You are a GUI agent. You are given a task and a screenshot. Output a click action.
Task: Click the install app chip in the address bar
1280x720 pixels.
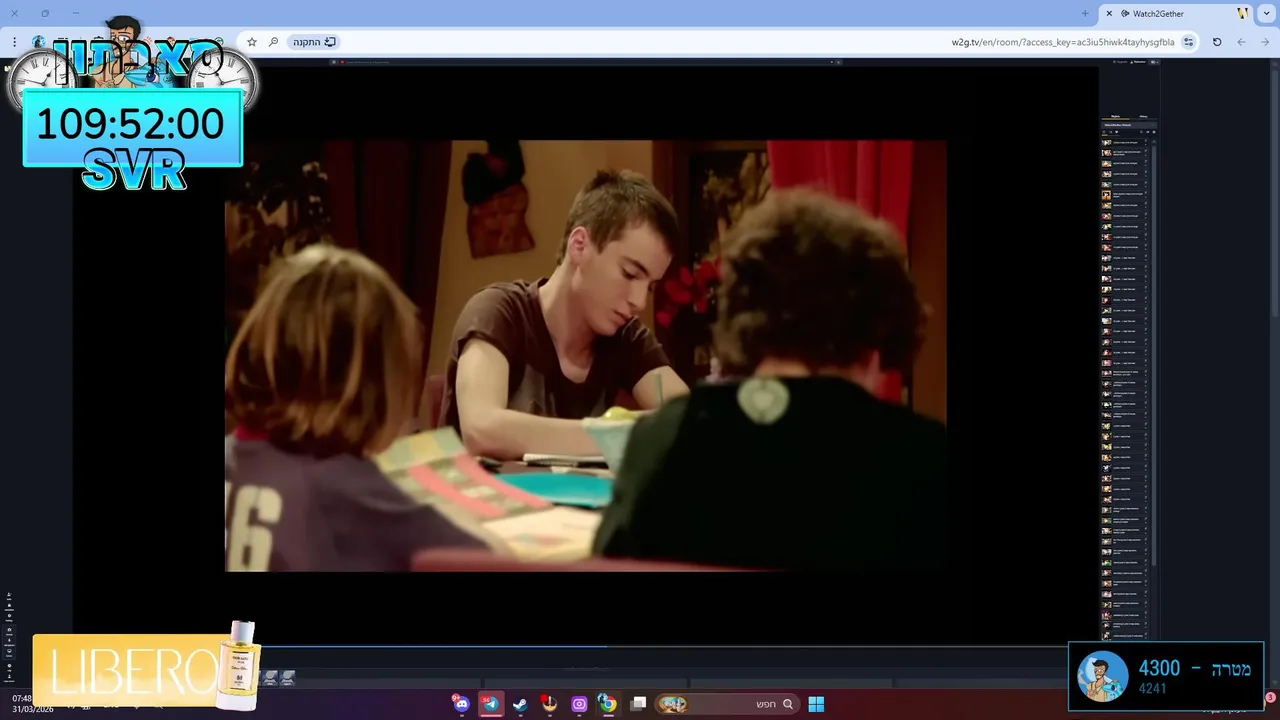(314, 42)
